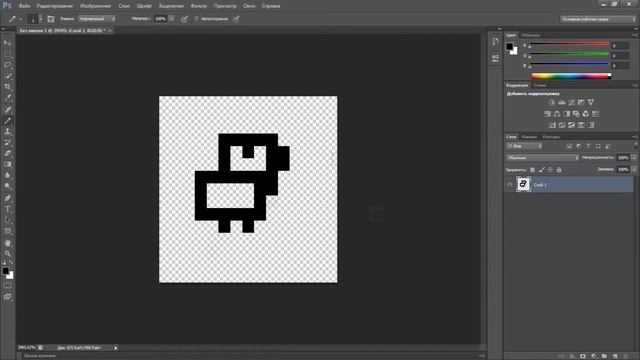Open the pencil Mode dropdown
This screenshot has width=640, height=360.
coord(97,19)
